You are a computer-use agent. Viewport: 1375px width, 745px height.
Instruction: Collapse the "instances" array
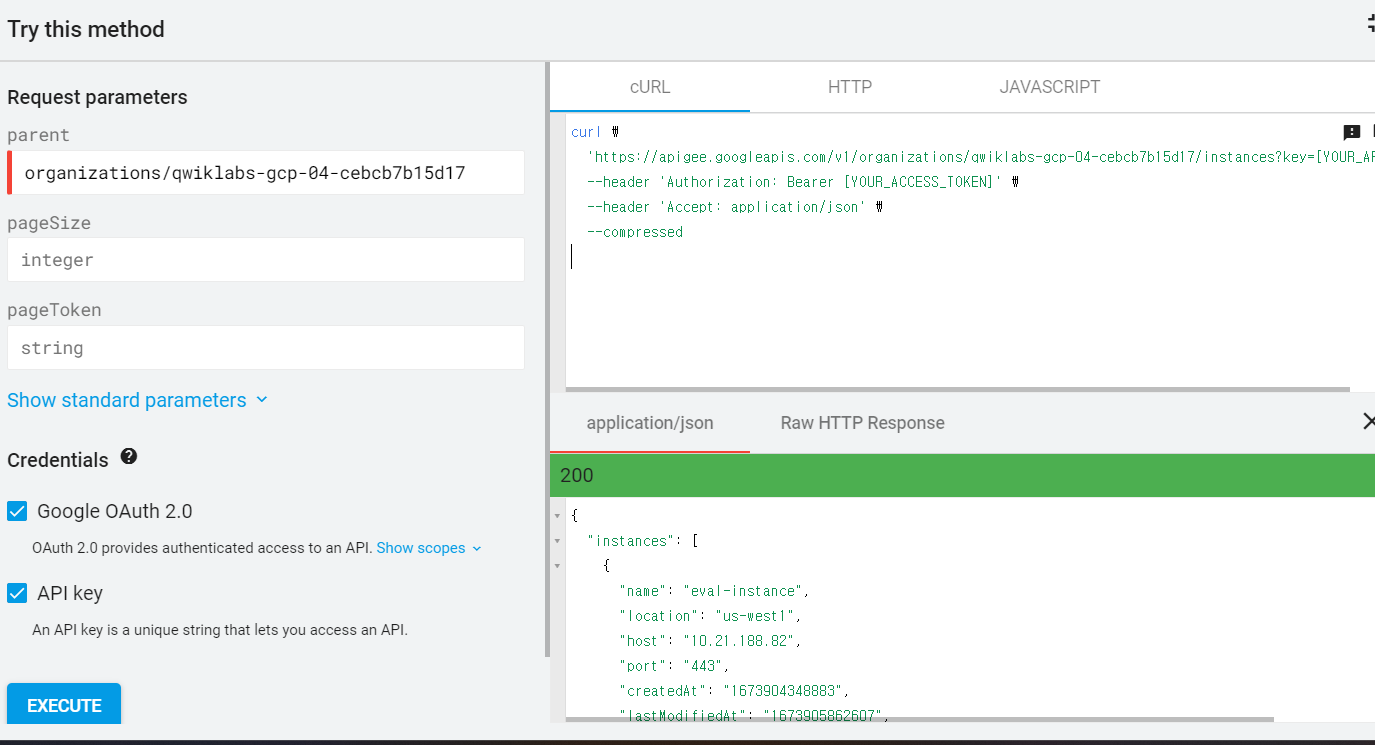pos(557,541)
